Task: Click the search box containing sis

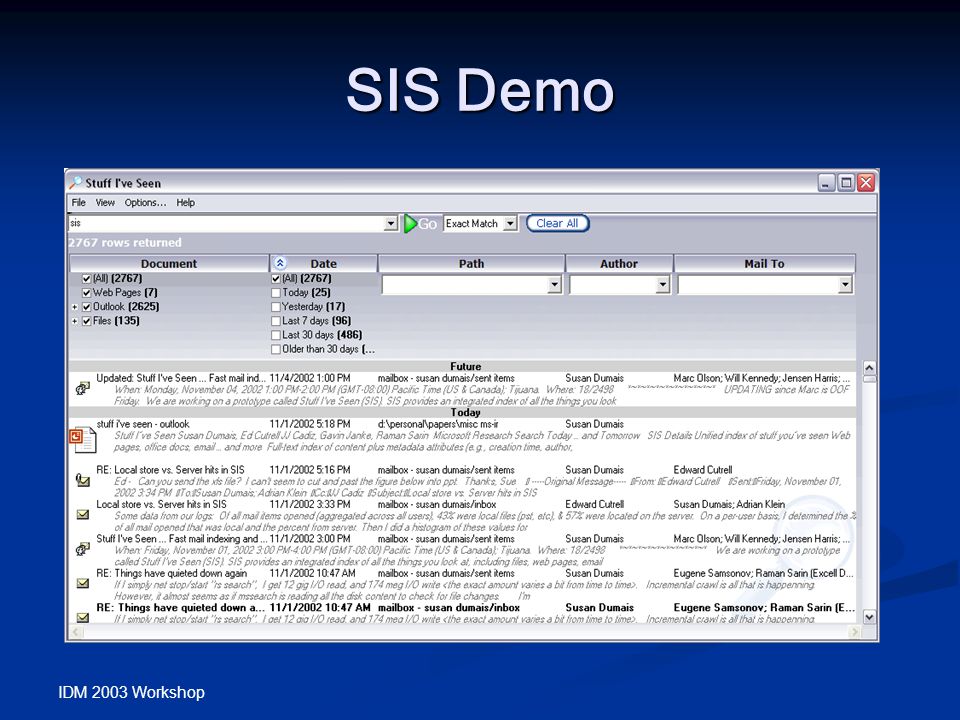Action: pos(227,223)
